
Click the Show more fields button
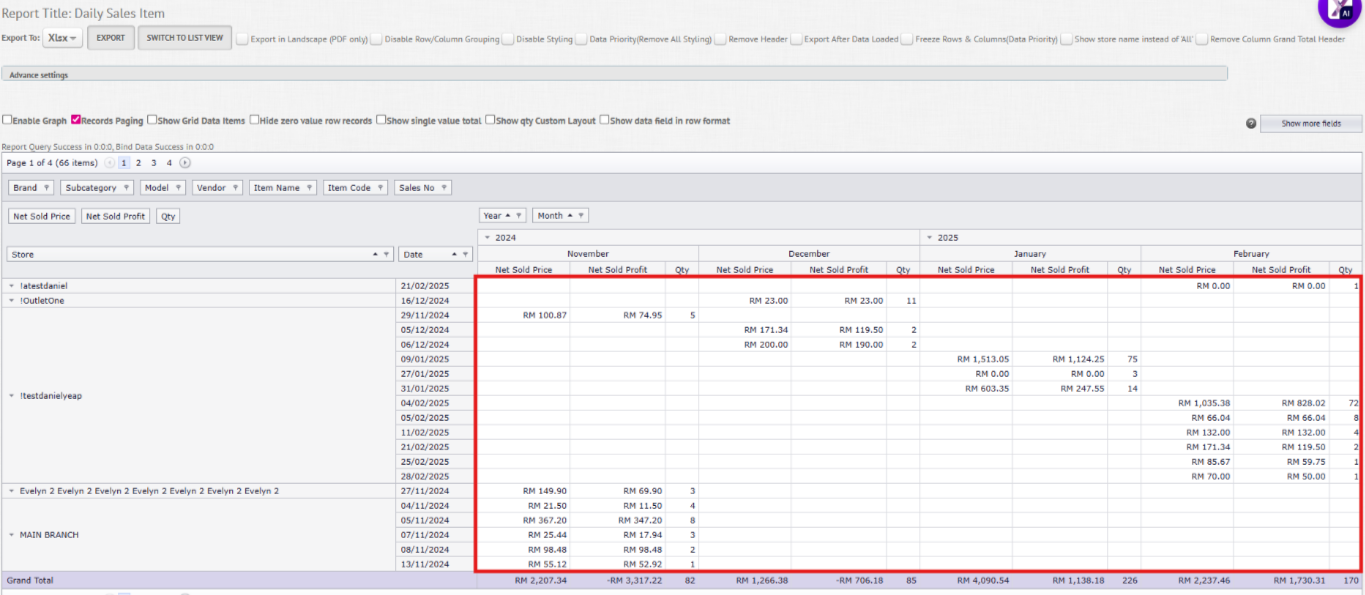point(1310,124)
